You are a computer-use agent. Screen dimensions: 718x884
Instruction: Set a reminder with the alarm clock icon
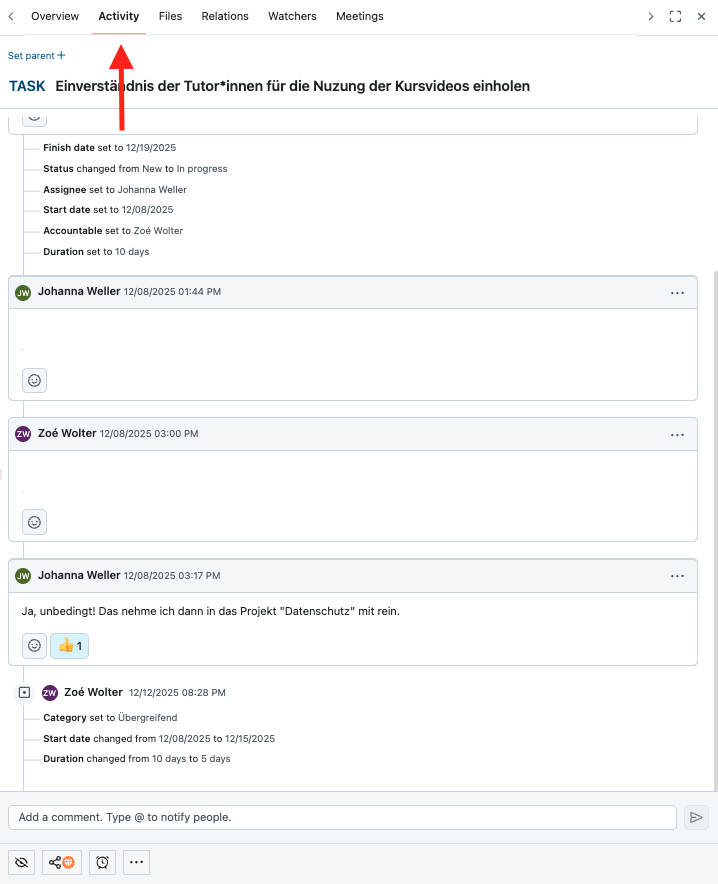(x=102, y=862)
